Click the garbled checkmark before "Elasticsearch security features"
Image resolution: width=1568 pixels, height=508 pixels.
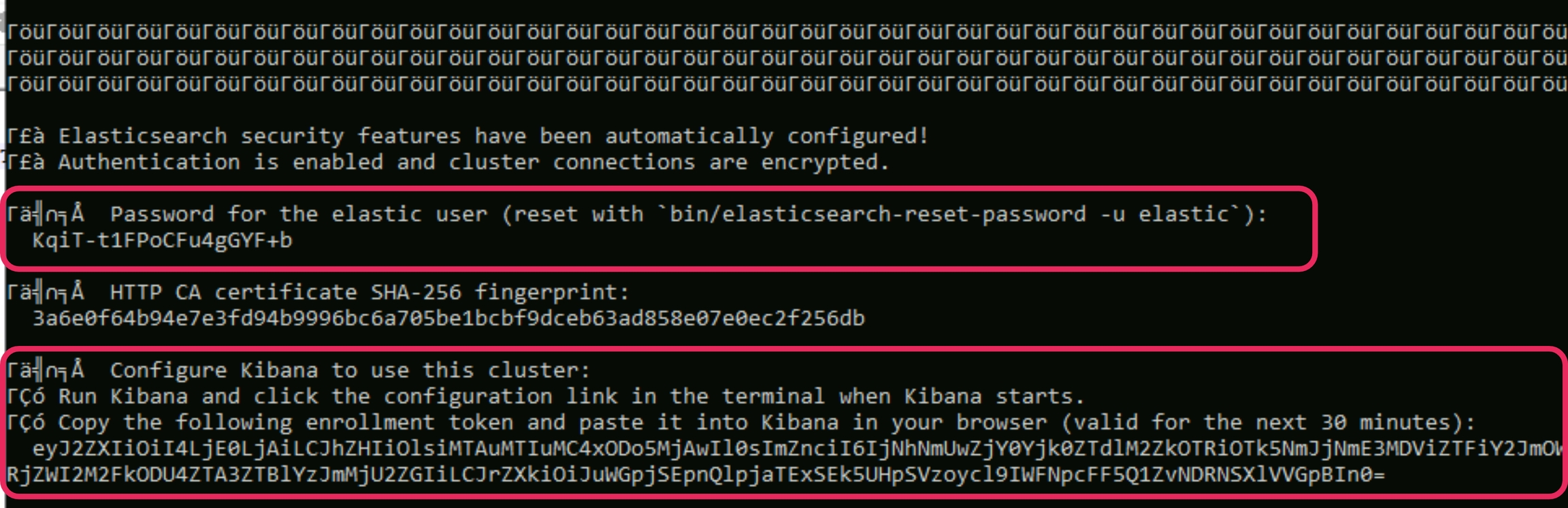(x=26, y=136)
